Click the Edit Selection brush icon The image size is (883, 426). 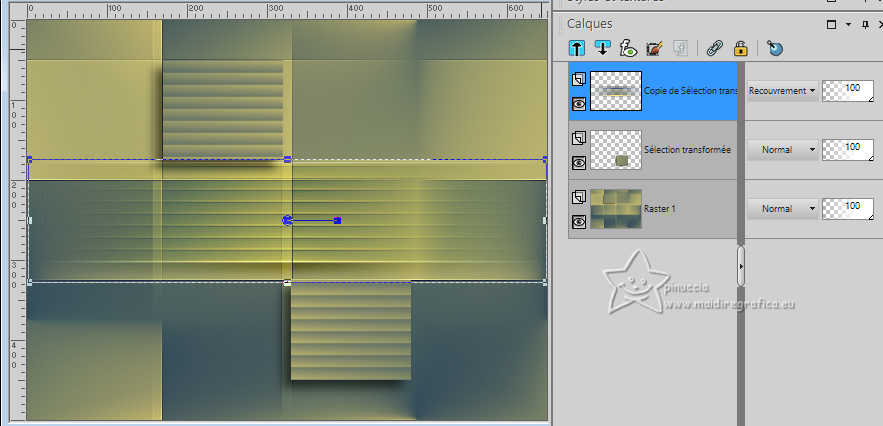coord(654,48)
